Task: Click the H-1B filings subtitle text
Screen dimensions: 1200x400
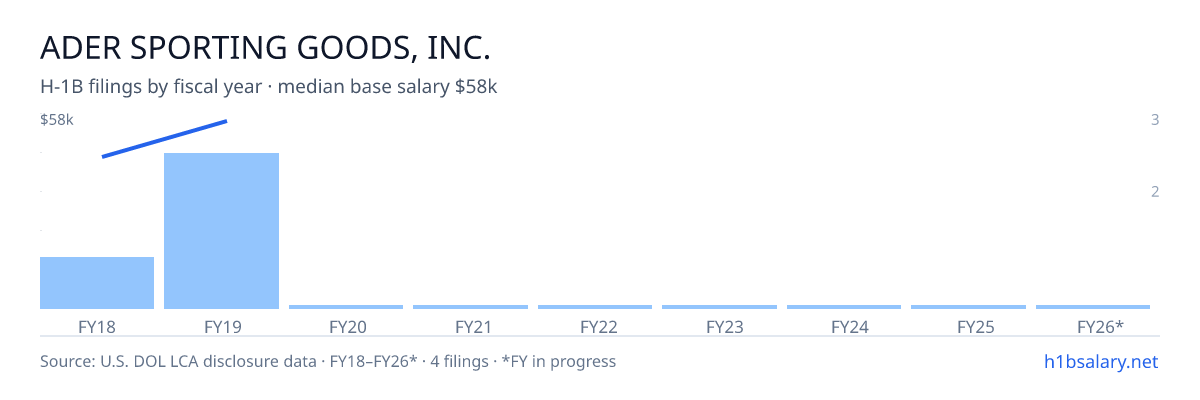Action: [x=269, y=87]
